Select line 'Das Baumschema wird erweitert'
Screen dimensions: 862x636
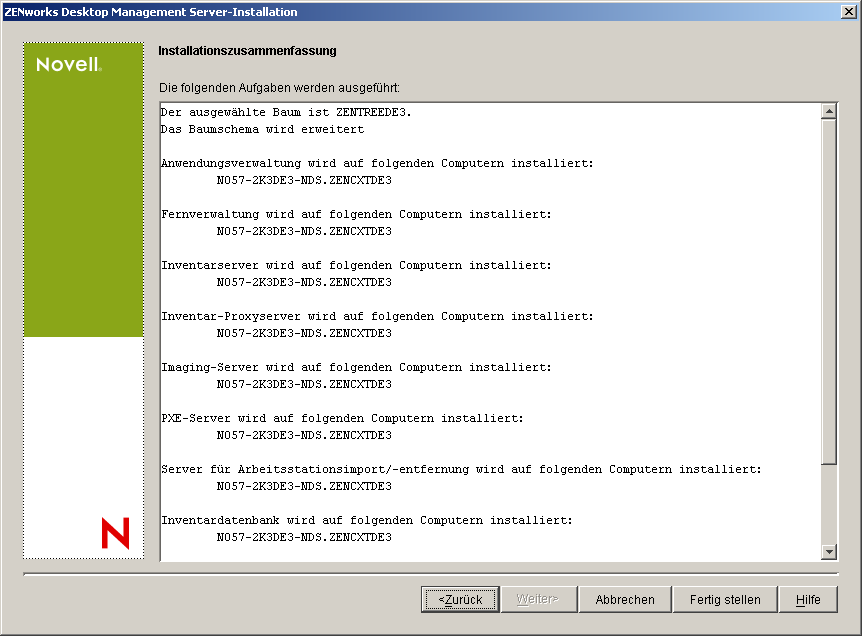pos(262,129)
